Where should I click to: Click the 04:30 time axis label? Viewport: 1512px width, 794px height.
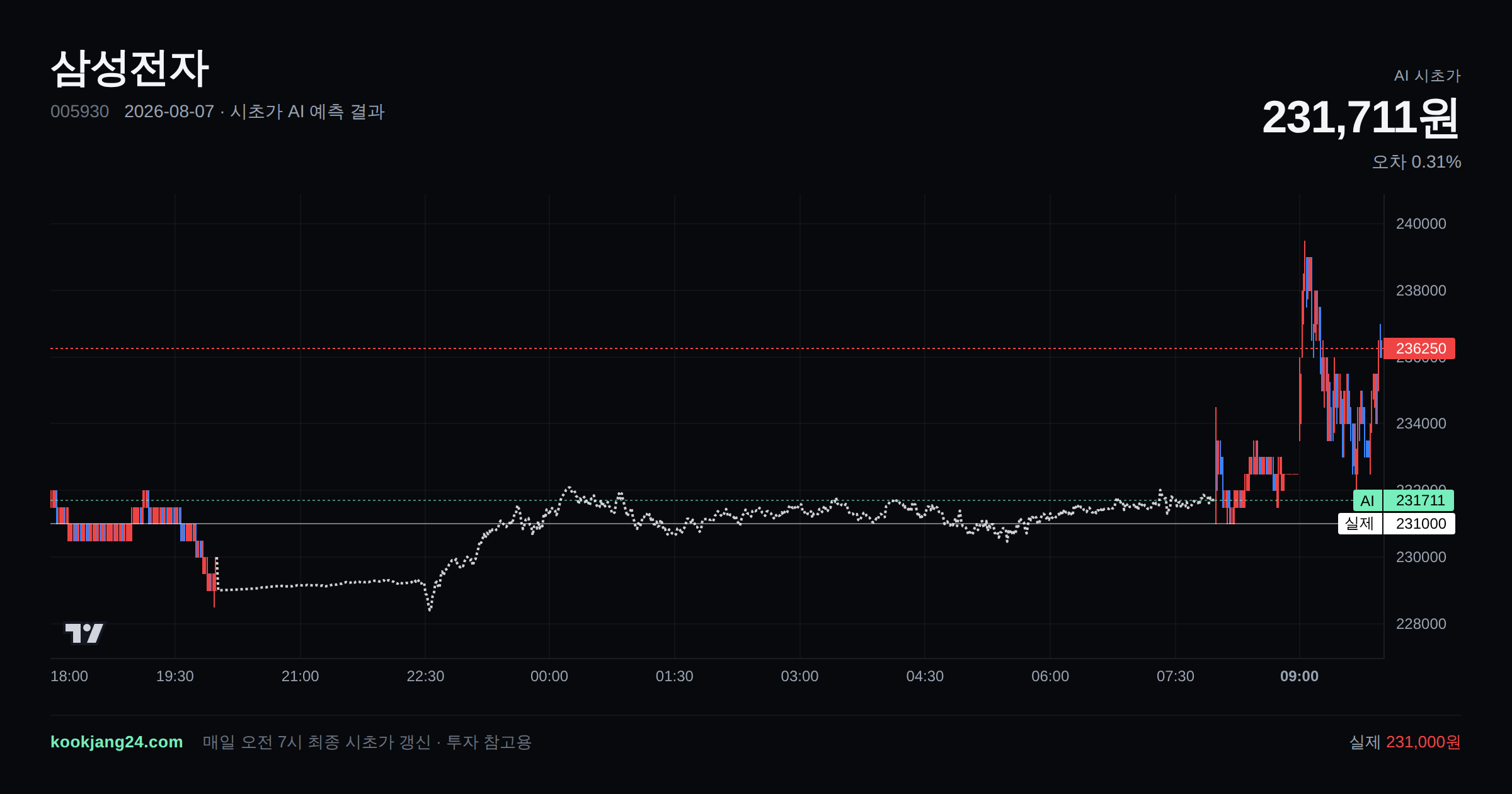pyautogui.click(x=925, y=676)
